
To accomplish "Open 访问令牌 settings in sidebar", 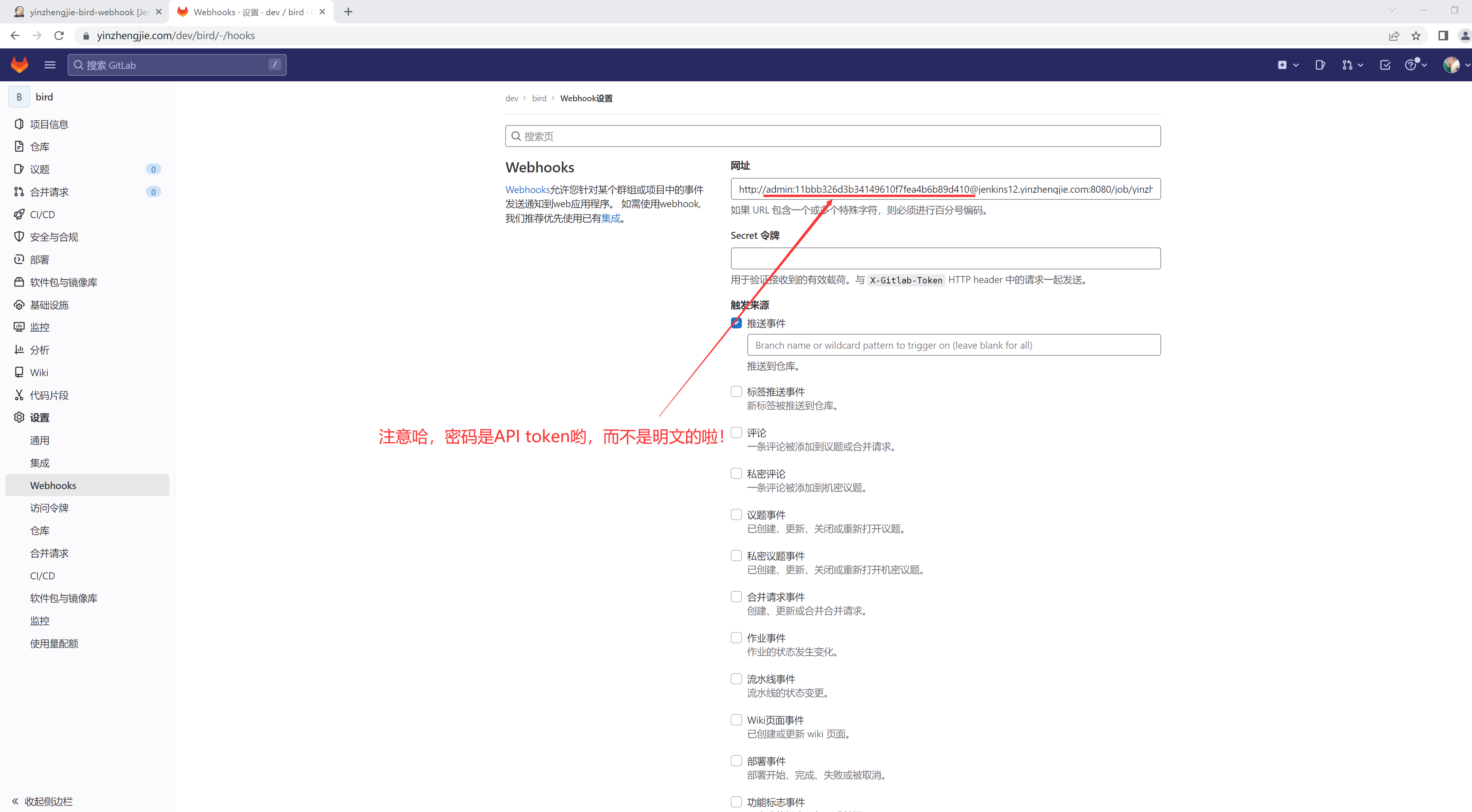I will coord(49,508).
